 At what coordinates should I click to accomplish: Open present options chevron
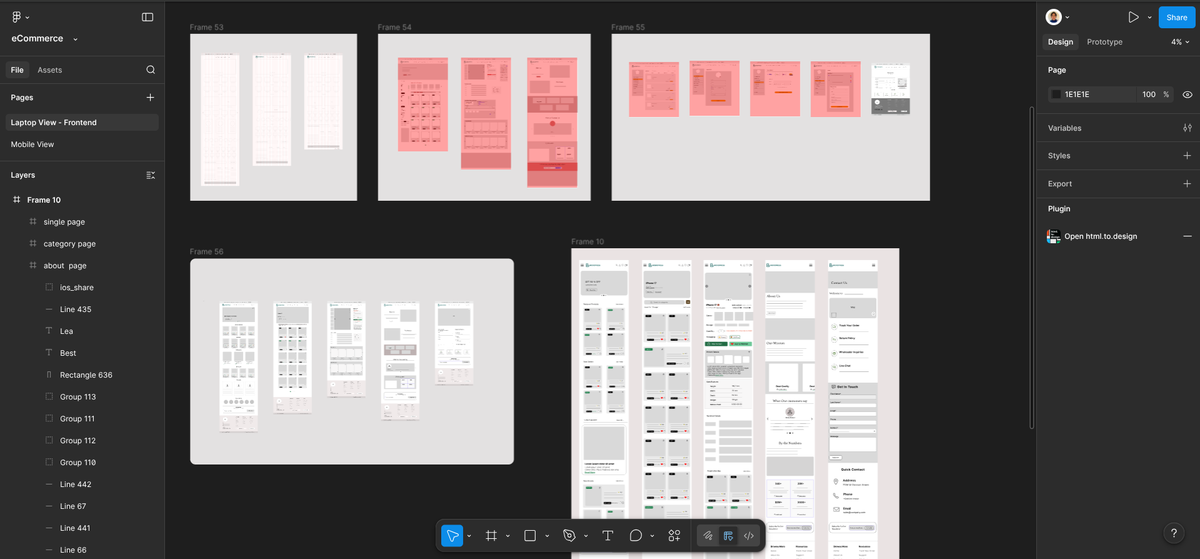1150,17
